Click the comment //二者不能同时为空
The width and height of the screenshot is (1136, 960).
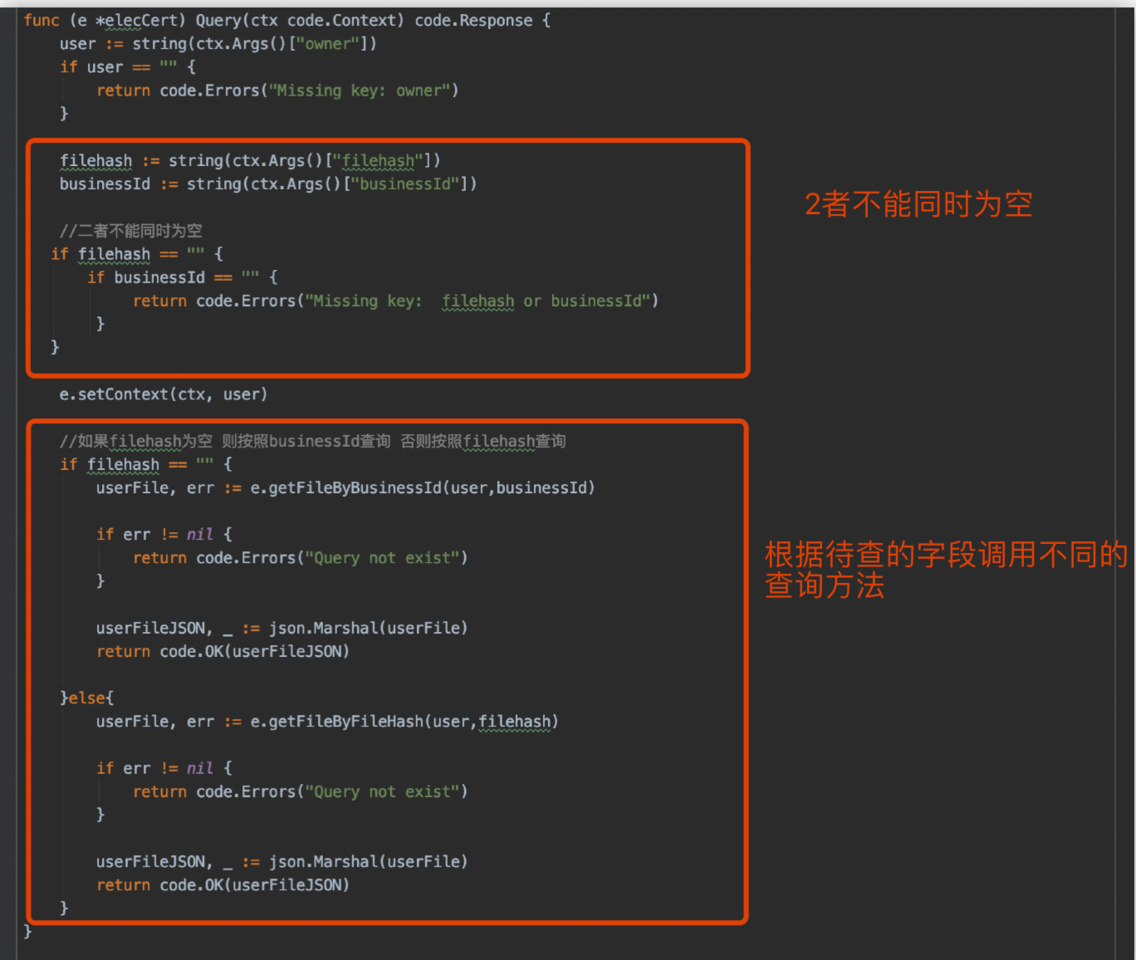pos(131,231)
